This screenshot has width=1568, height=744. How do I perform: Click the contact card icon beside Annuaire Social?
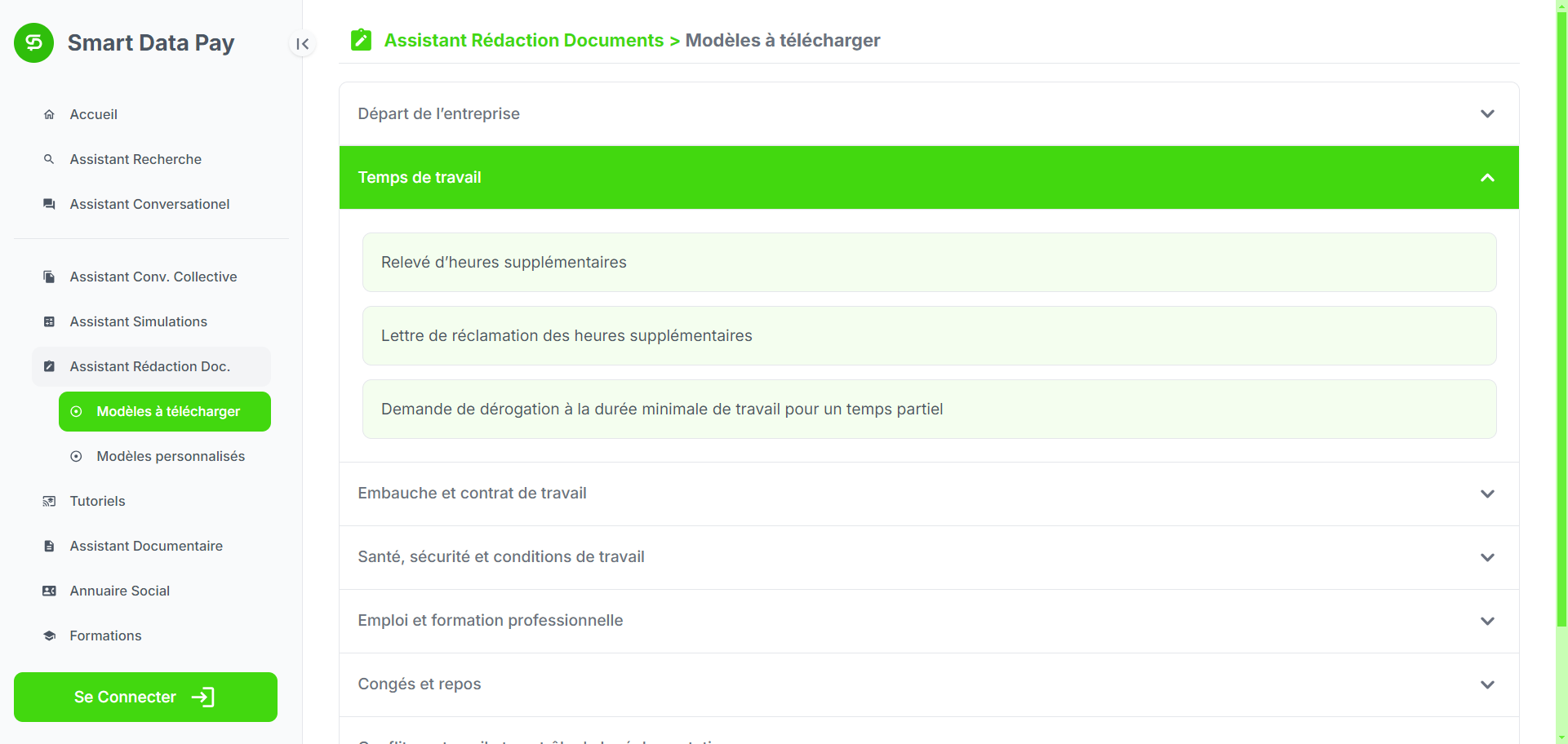pyautogui.click(x=49, y=591)
